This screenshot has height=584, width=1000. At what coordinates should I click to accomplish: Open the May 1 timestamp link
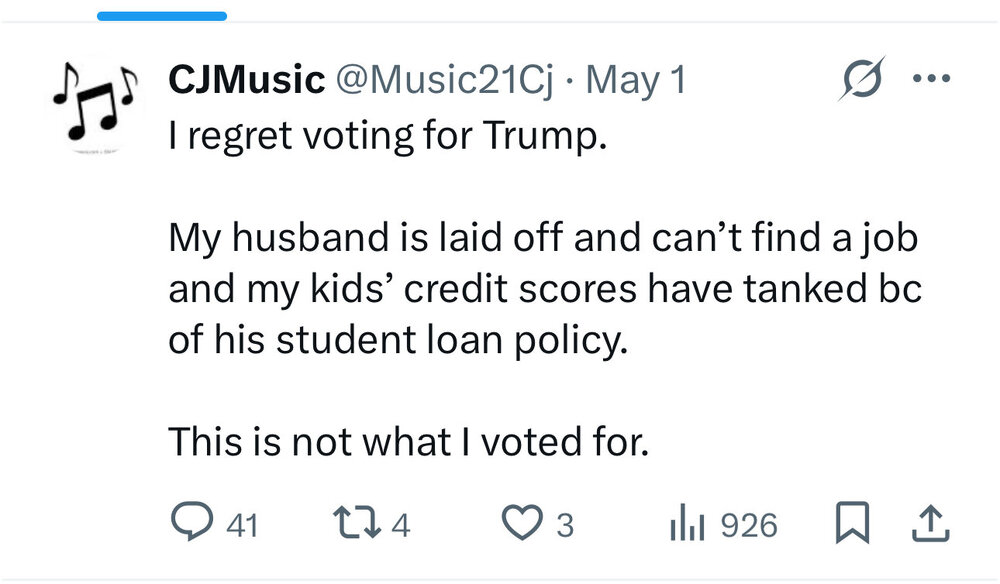[x=636, y=80]
